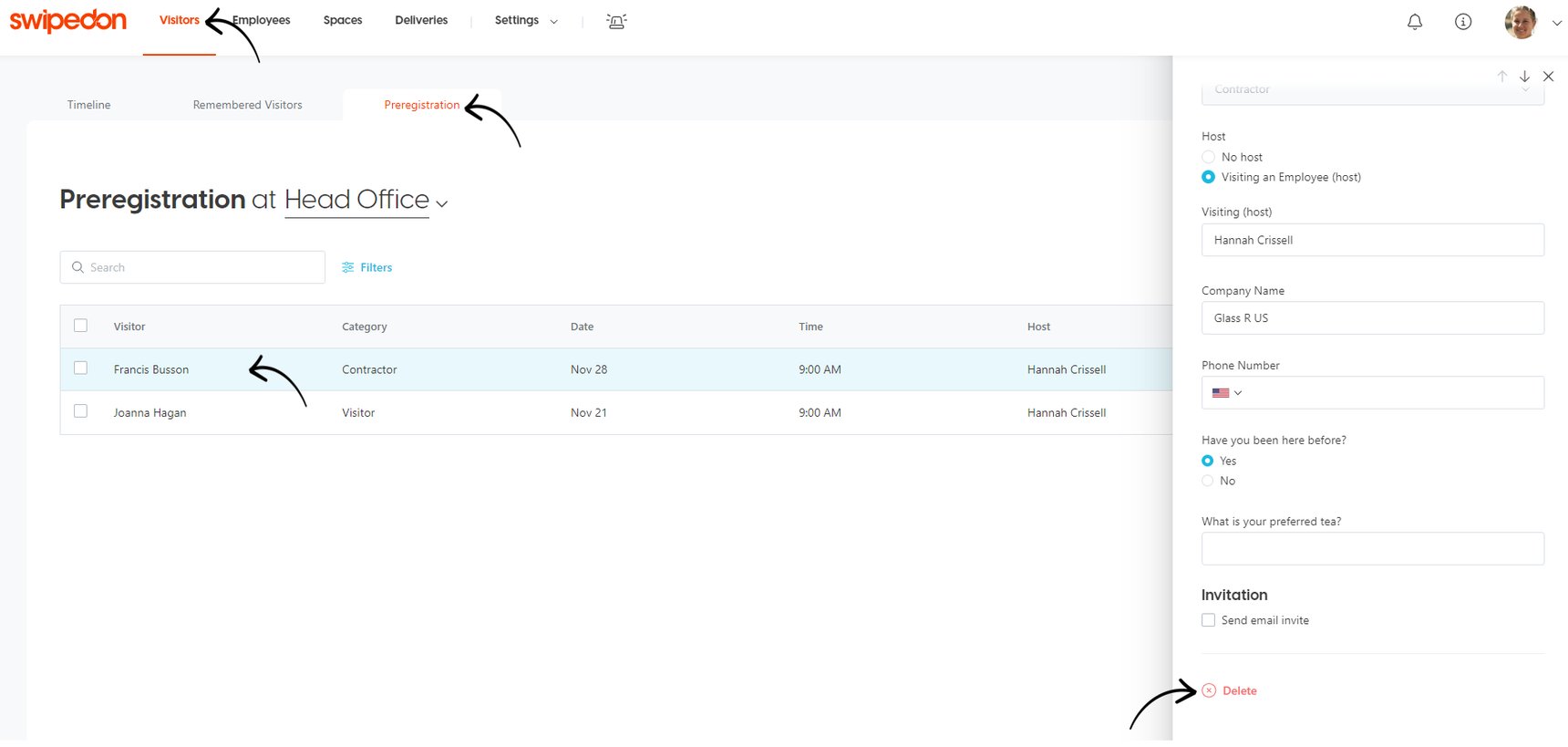Expand the Settings menu dropdown
This screenshot has height=747, width=1568.
(525, 20)
